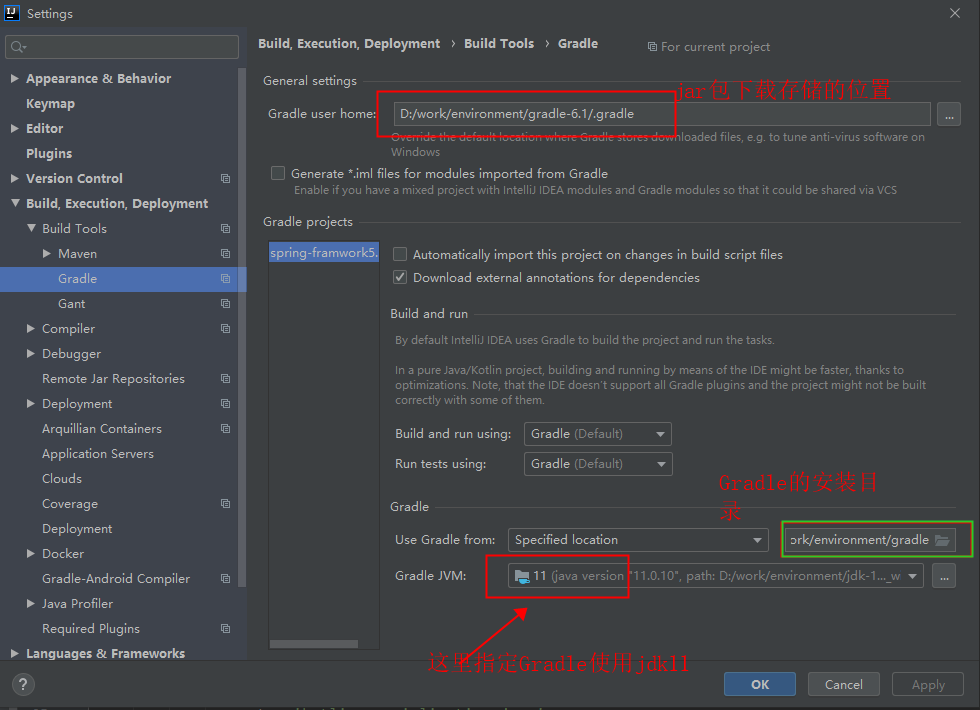Click project-level icon beside Gradle row

click(226, 279)
